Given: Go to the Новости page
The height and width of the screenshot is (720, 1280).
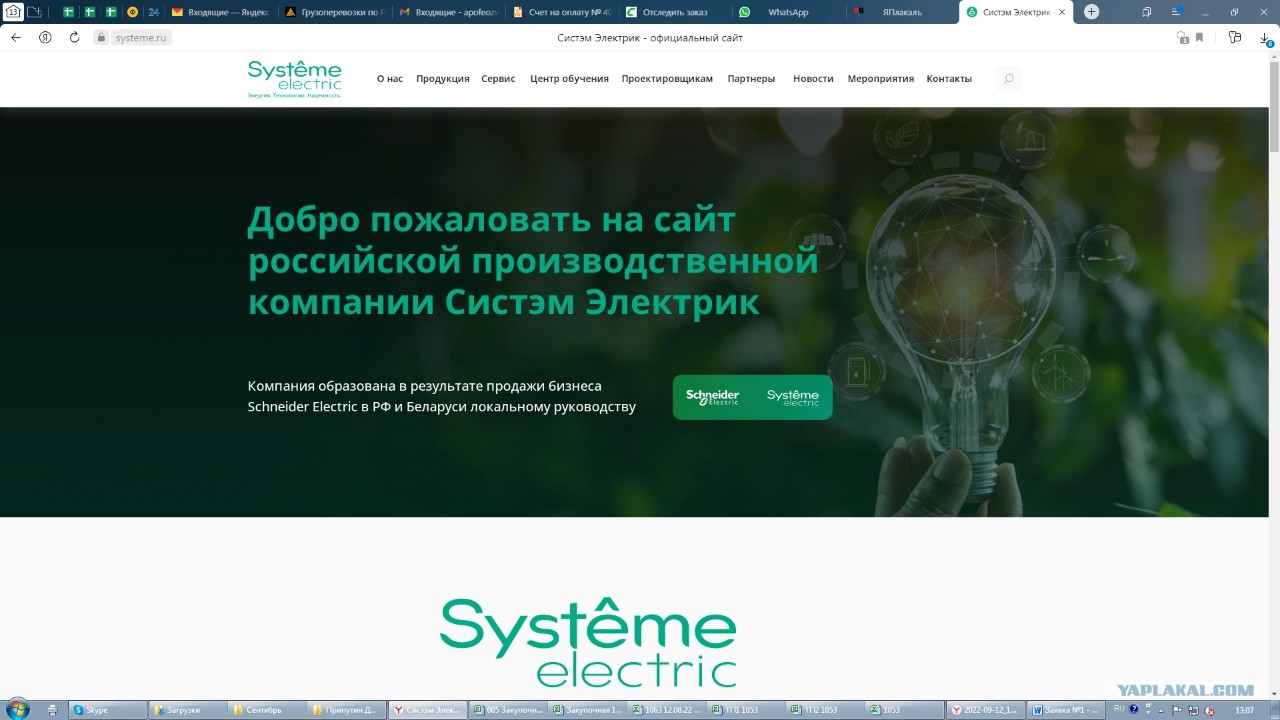Looking at the screenshot, I should point(813,79).
